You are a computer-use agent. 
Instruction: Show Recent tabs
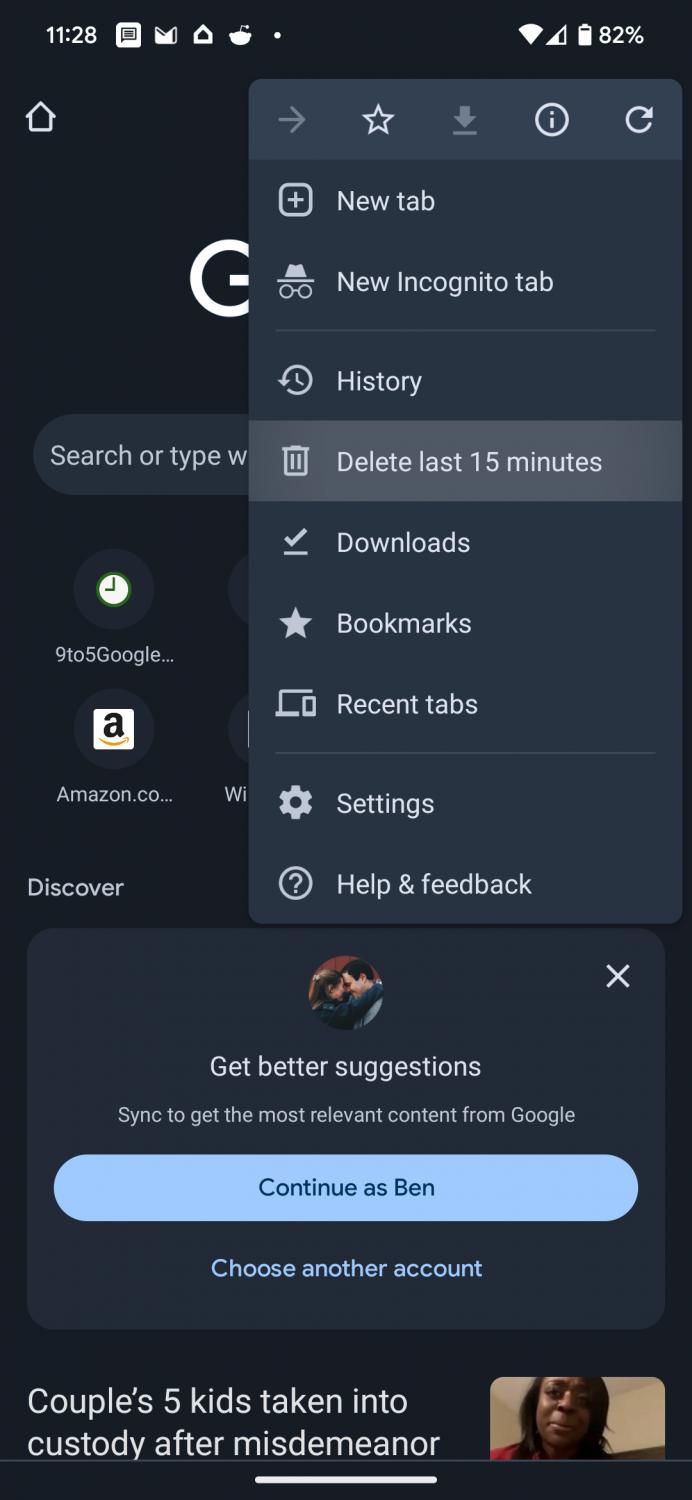coord(407,704)
